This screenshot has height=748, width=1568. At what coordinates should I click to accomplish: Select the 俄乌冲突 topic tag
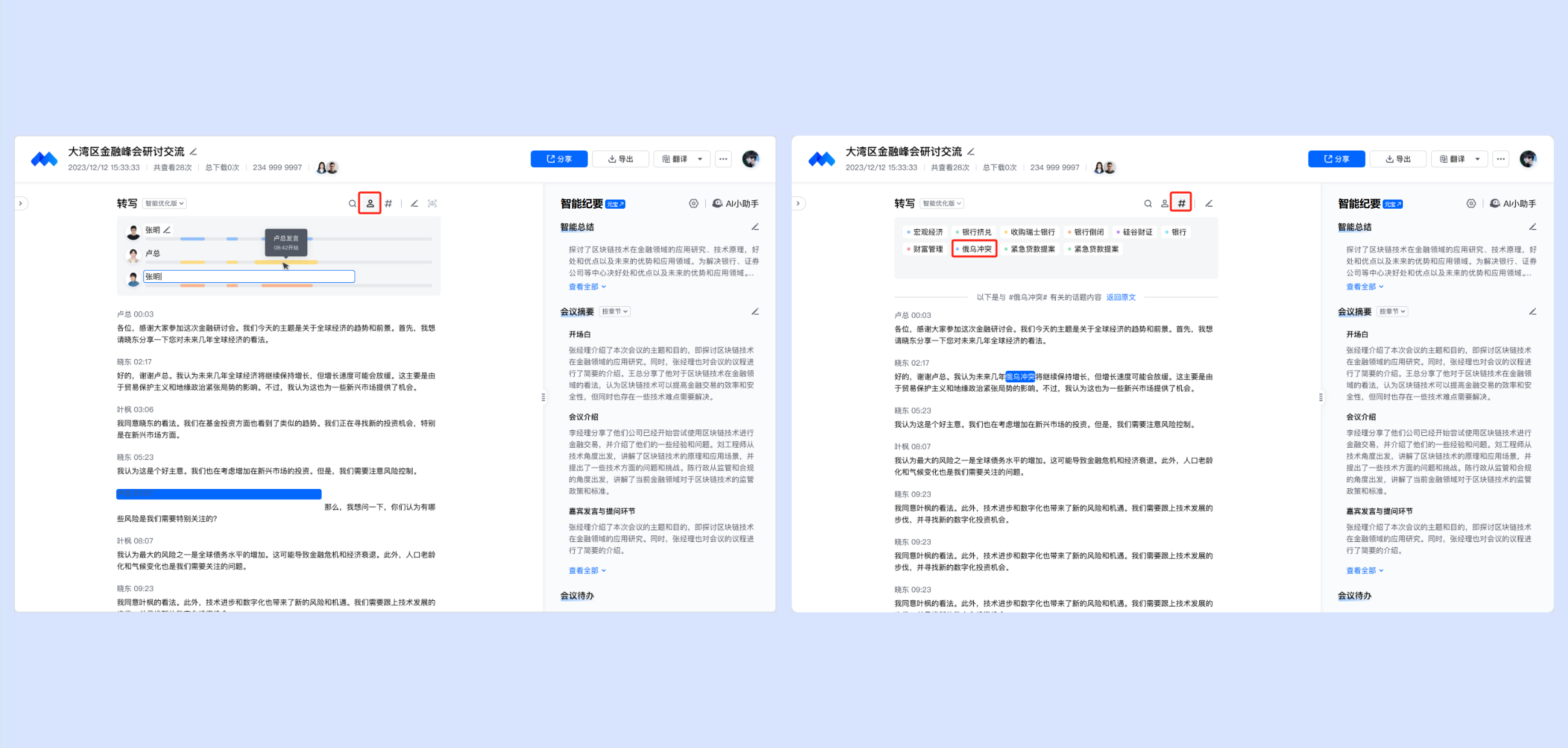click(975, 249)
